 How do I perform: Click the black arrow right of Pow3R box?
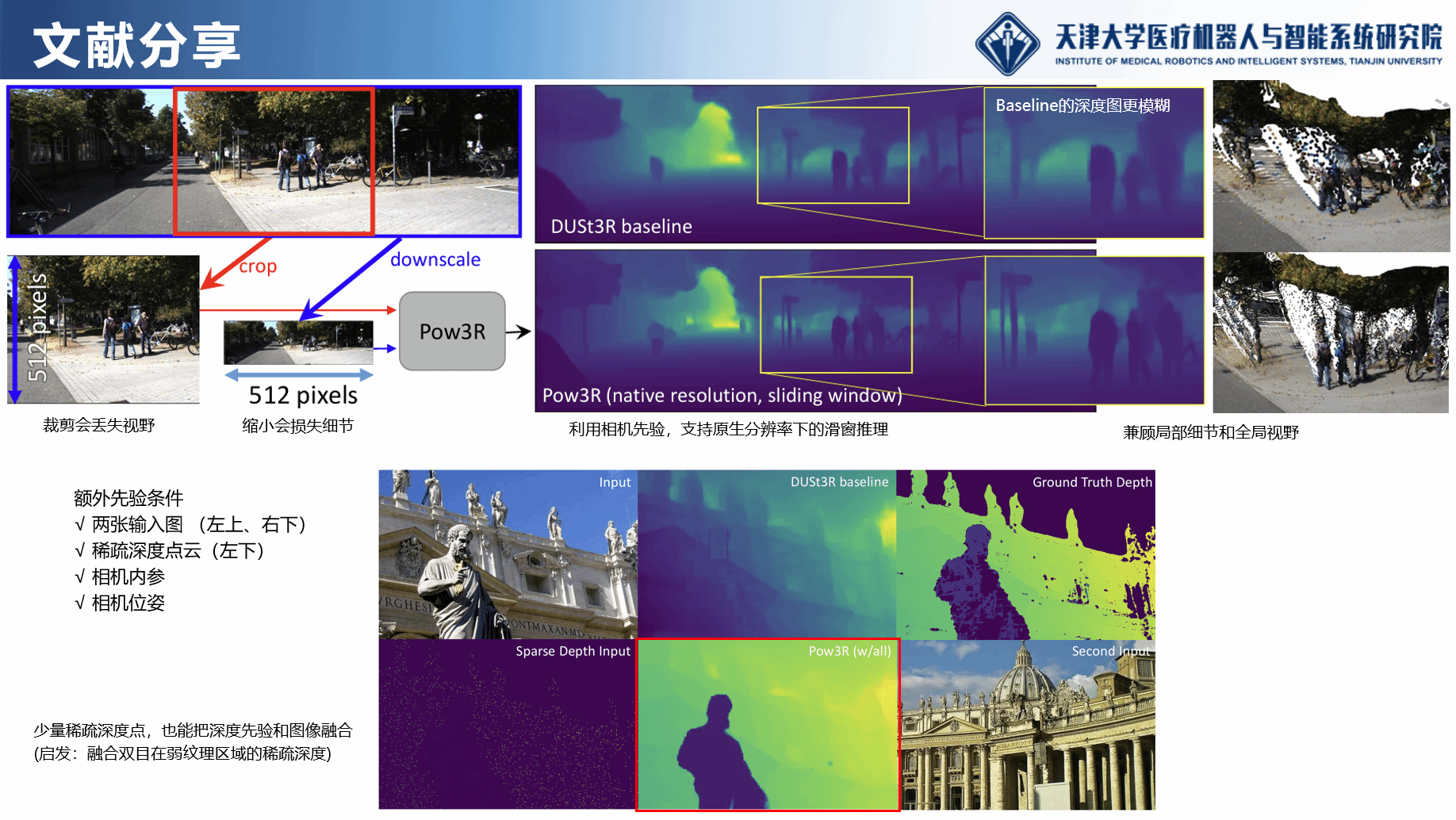click(x=519, y=331)
